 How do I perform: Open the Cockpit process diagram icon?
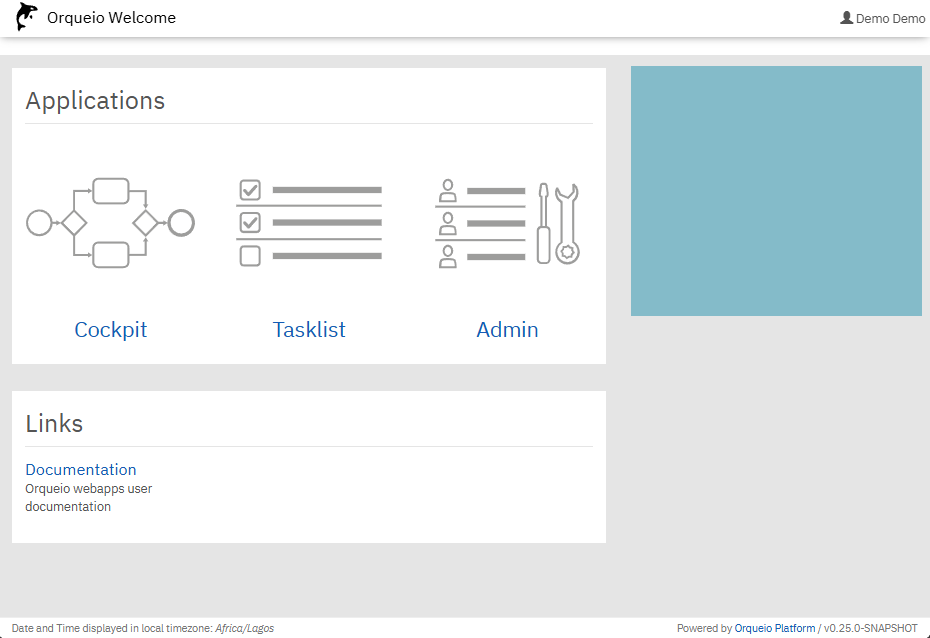click(110, 222)
